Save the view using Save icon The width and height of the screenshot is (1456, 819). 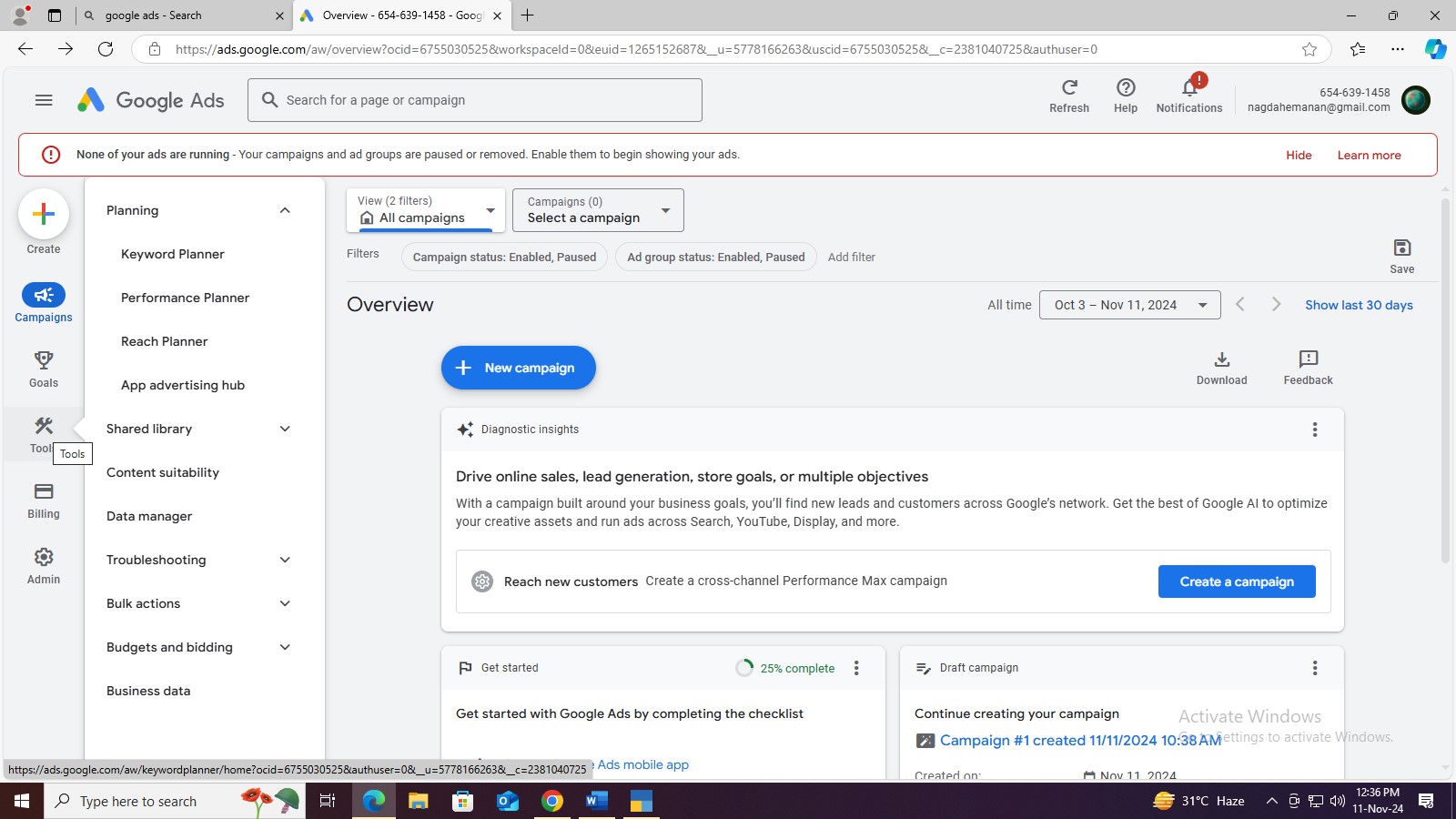tap(1401, 248)
